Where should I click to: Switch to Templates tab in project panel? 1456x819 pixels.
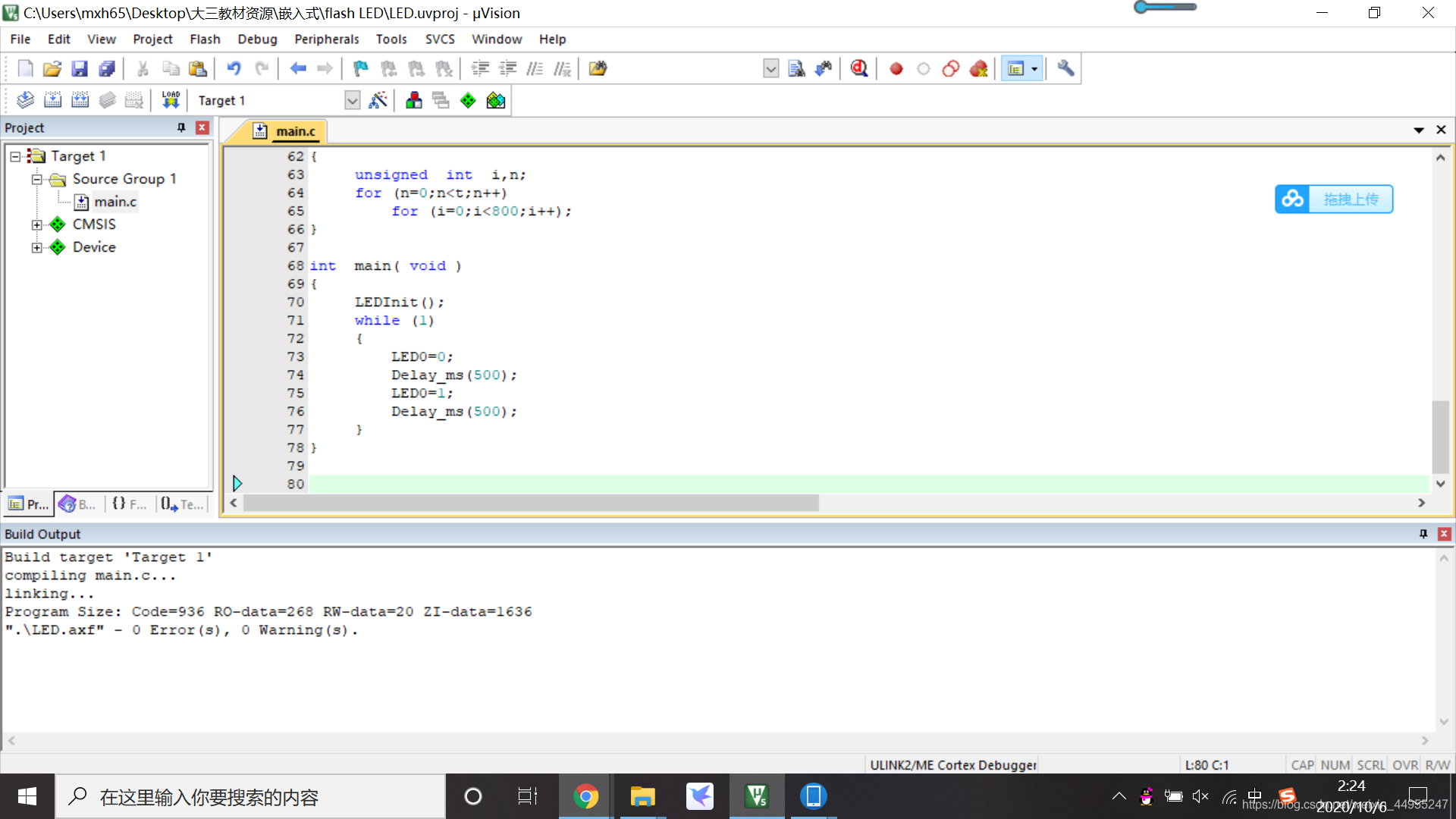pyautogui.click(x=183, y=504)
